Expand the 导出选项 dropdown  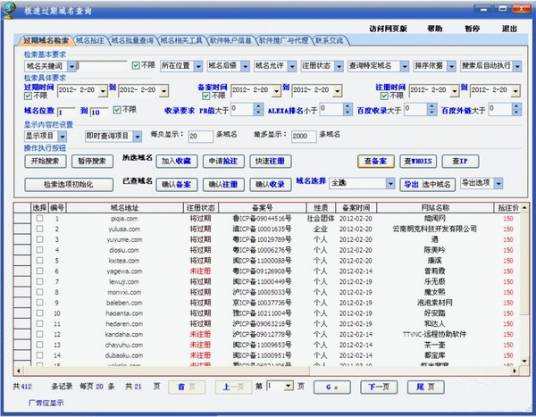click(x=499, y=184)
